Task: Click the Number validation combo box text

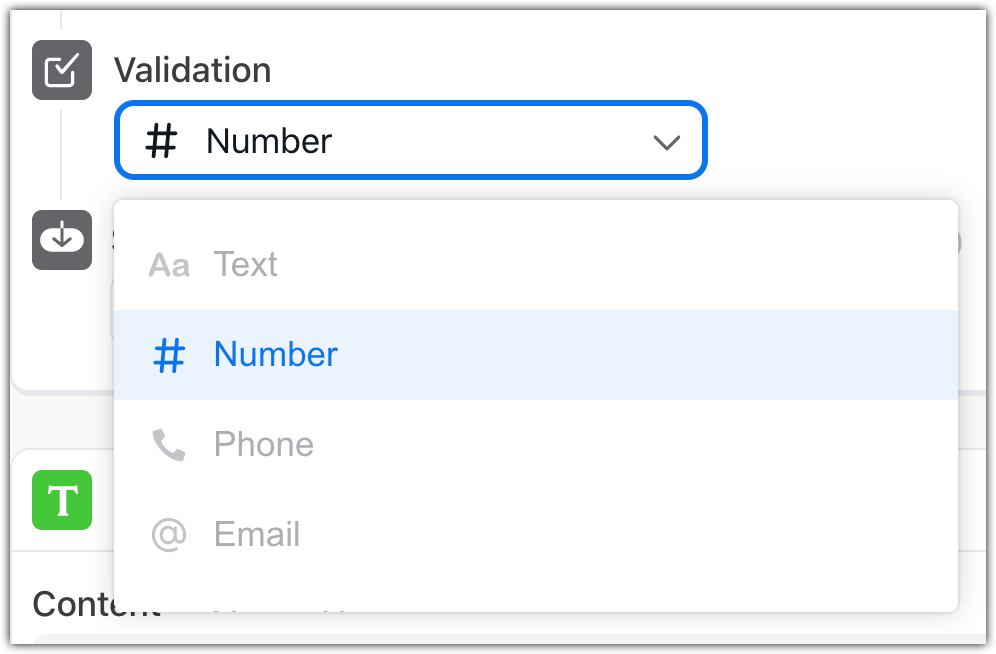Action: 269,141
